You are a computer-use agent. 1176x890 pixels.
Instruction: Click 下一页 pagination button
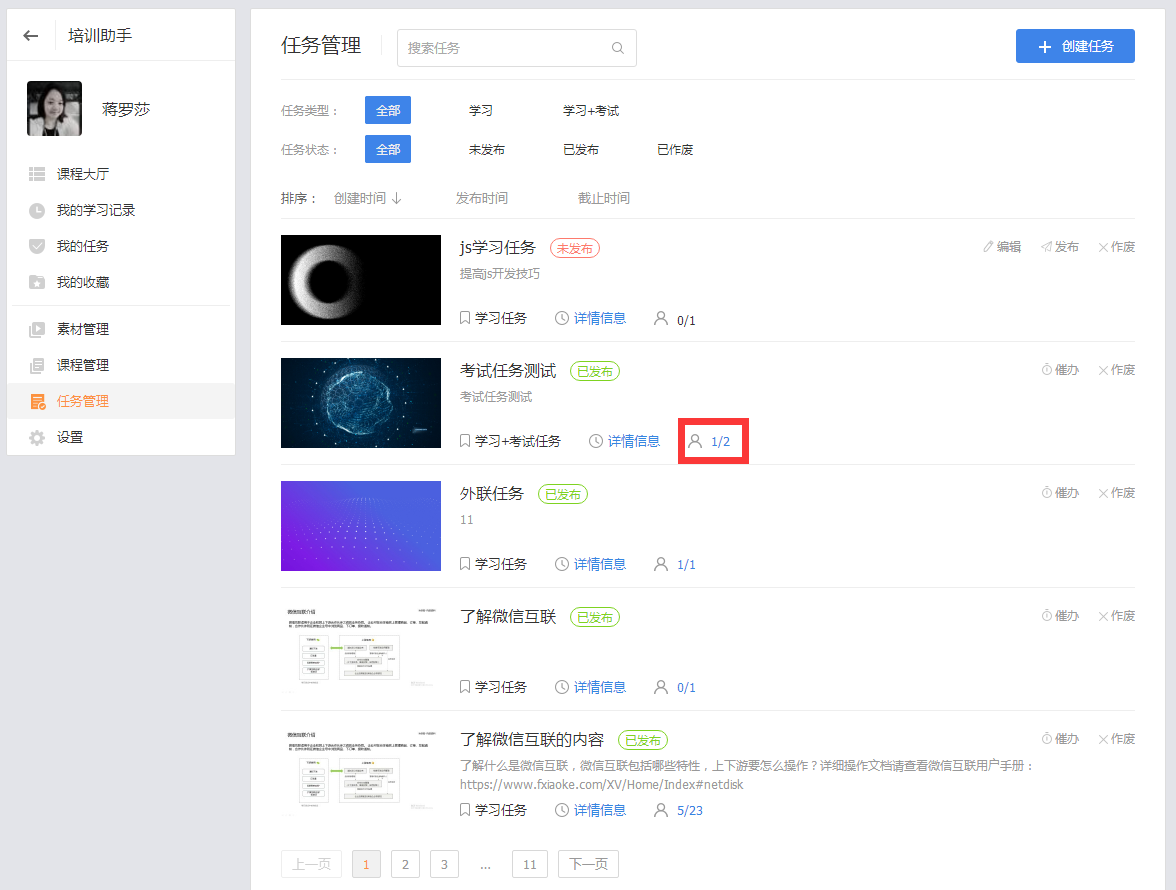point(588,864)
